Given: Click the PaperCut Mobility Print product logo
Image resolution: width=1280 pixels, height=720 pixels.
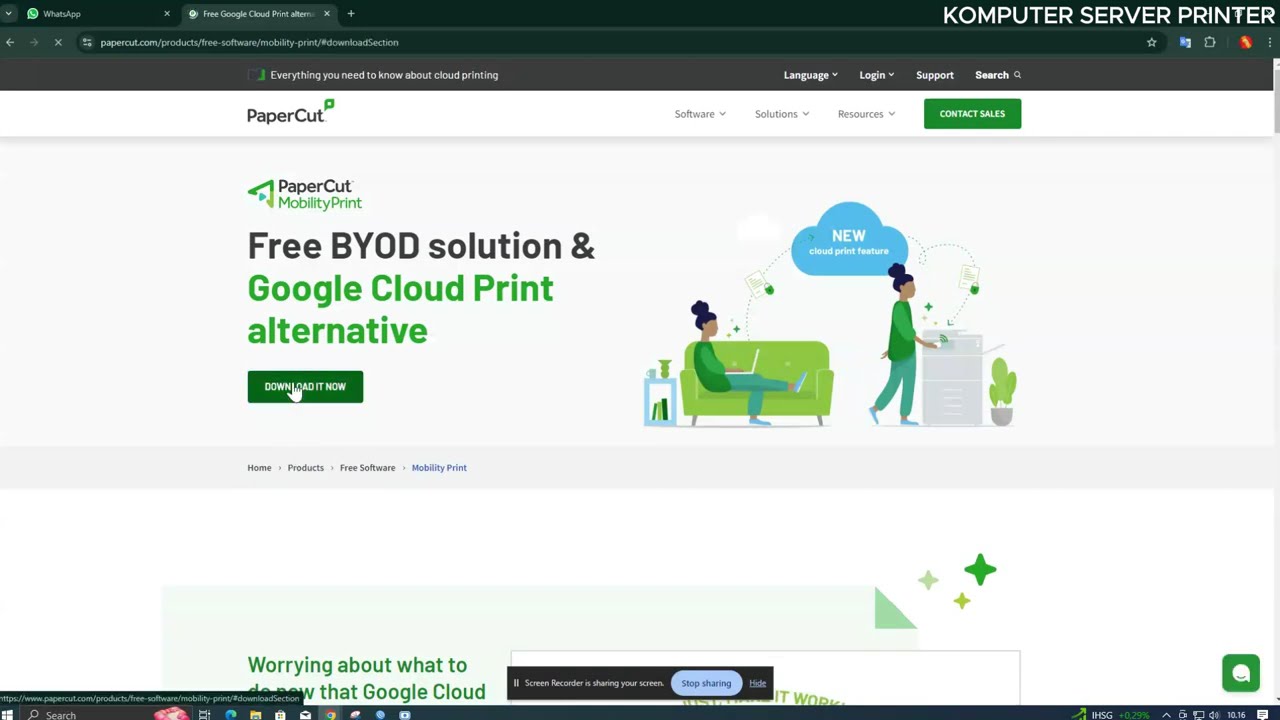Looking at the screenshot, I should (x=305, y=194).
